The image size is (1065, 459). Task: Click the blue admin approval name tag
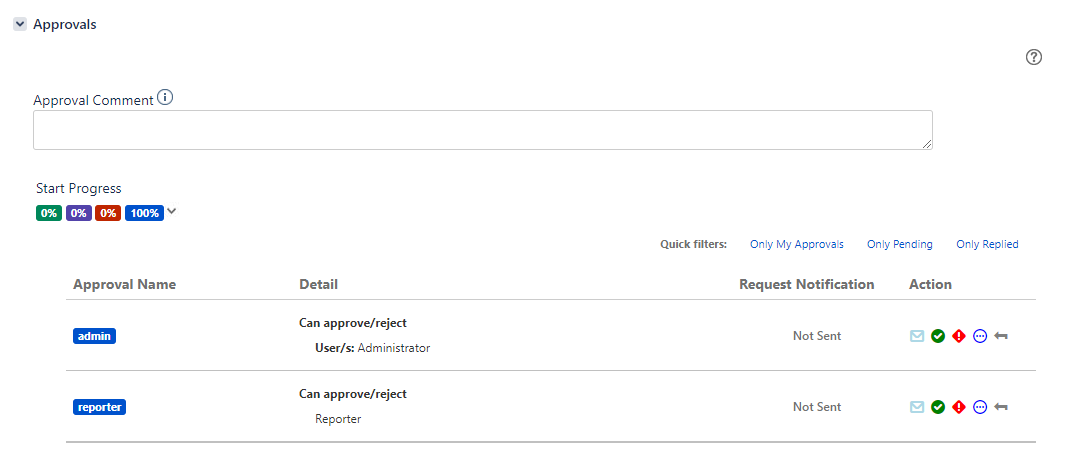tap(94, 336)
